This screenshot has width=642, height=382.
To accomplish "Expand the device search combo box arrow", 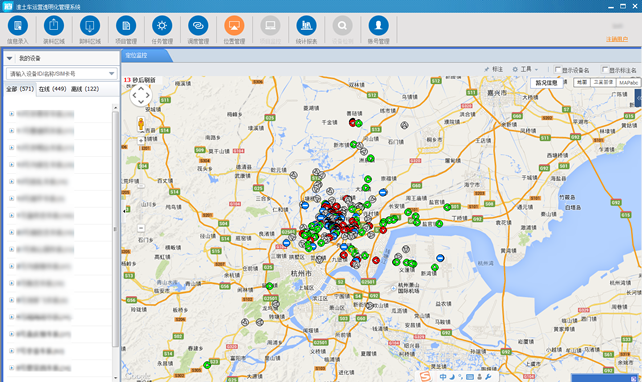I will tap(111, 74).
